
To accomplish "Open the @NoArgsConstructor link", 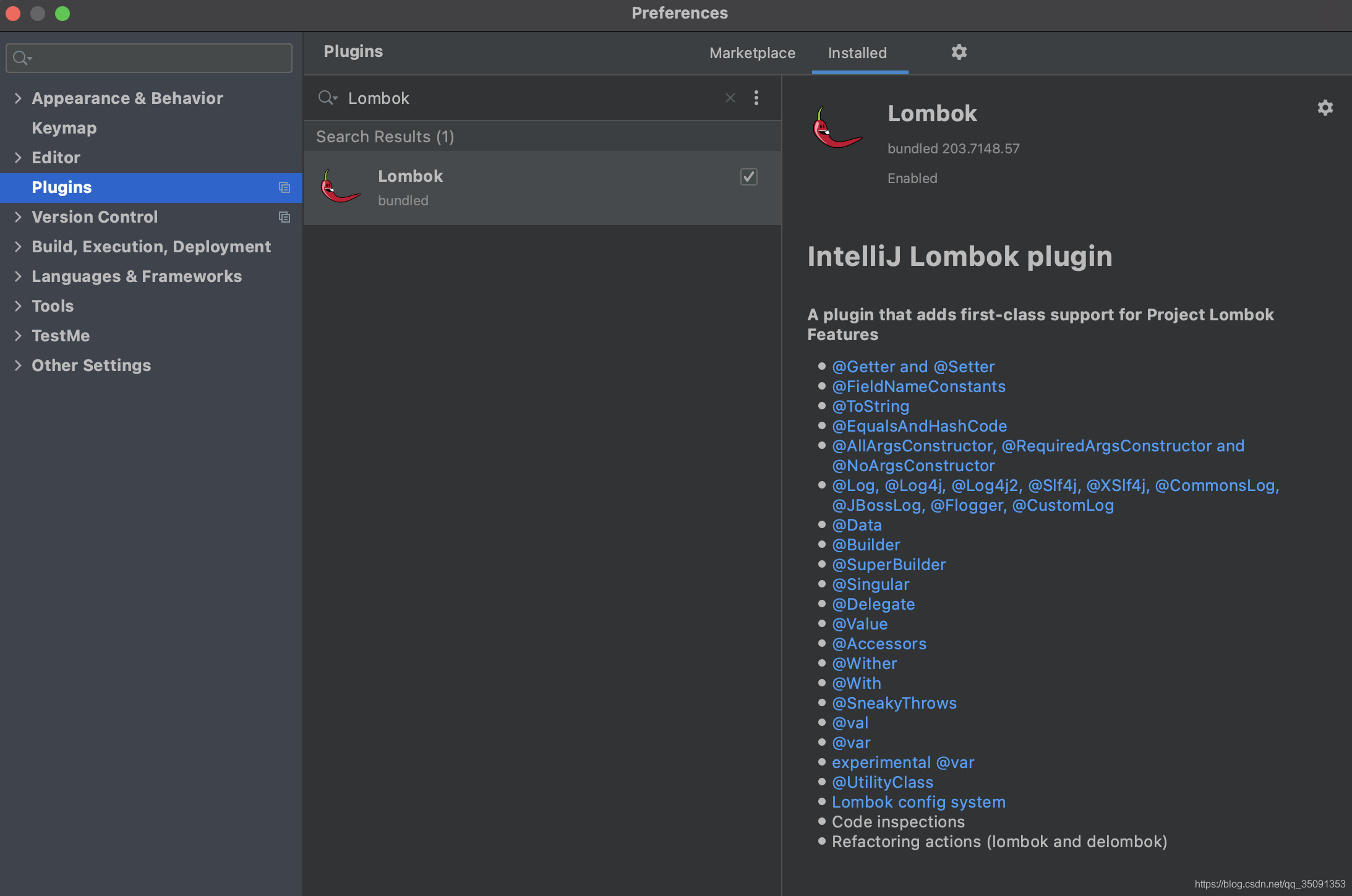I will [x=913, y=466].
